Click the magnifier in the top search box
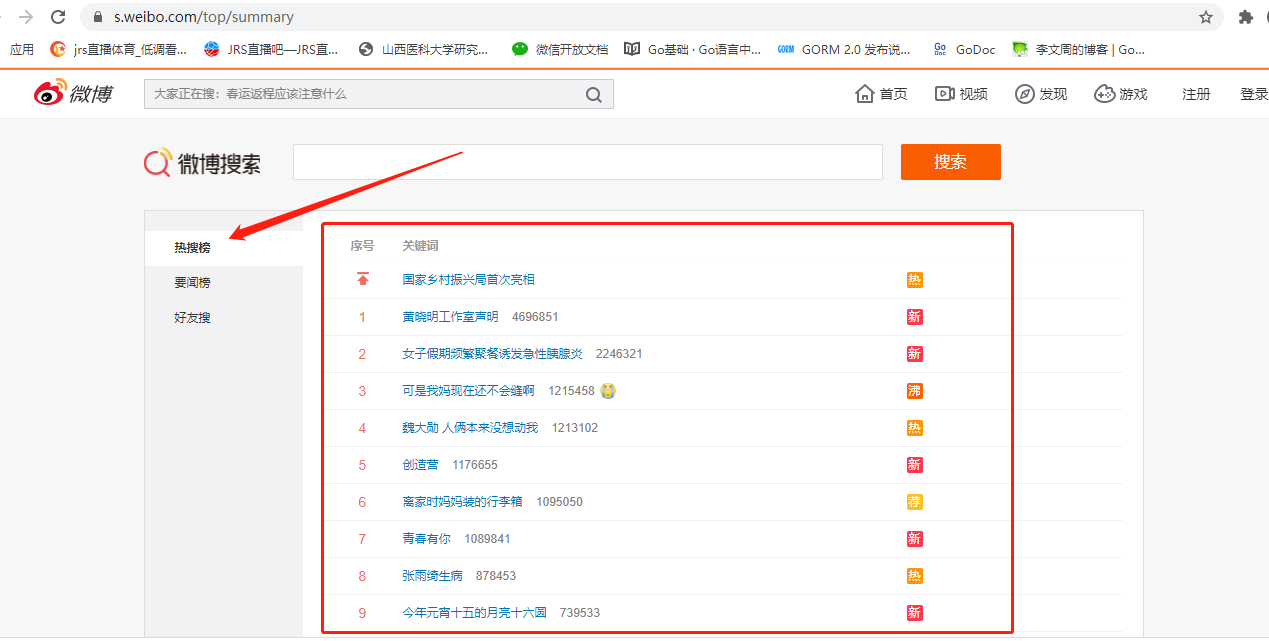Viewport: 1269px width, 641px height. (x=594, y=95)
